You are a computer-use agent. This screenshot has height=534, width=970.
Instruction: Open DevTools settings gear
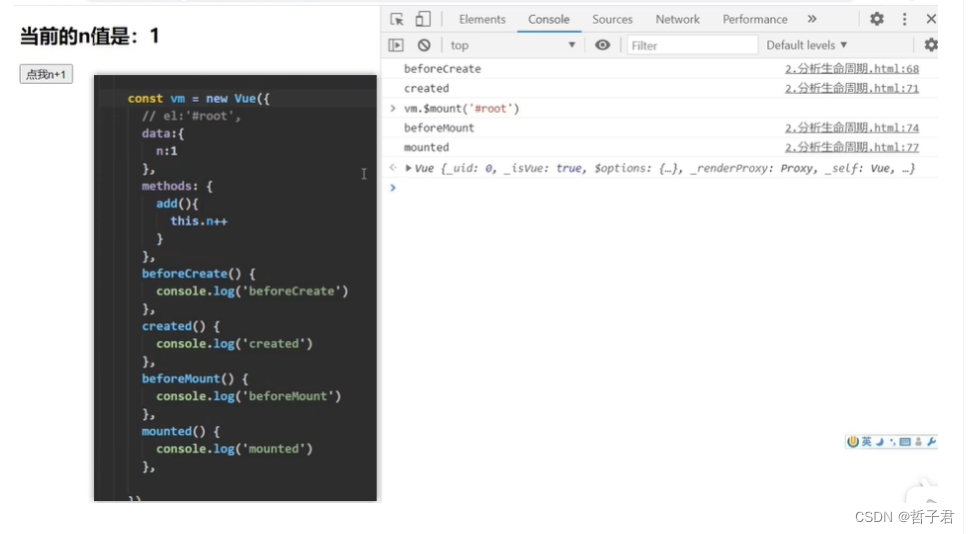tap(877, 19)
